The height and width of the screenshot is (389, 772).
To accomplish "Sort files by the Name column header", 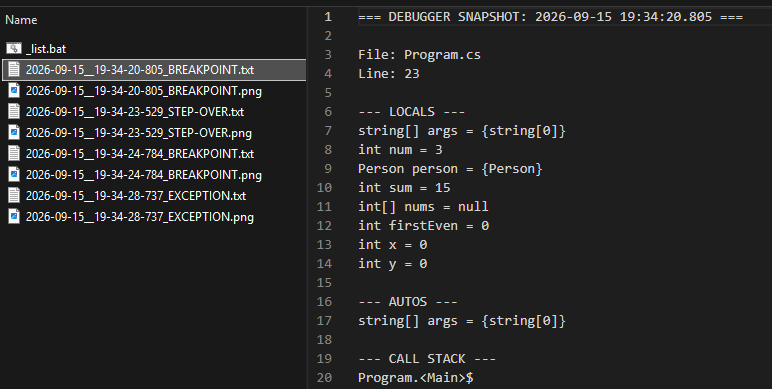I will click(x=21, y=20).
